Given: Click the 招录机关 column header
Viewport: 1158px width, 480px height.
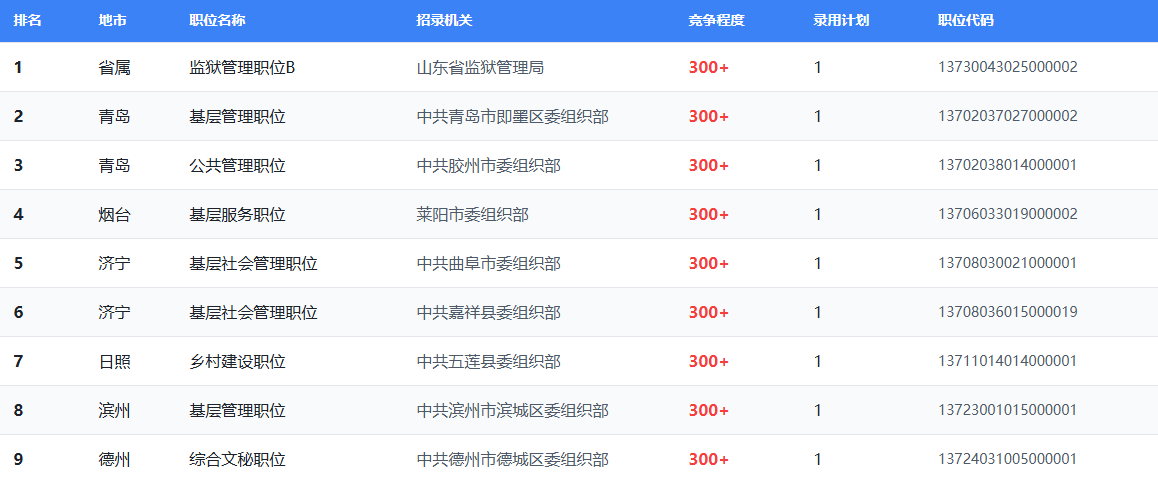Looking at the screenshot, I should [x=444, y=21].
